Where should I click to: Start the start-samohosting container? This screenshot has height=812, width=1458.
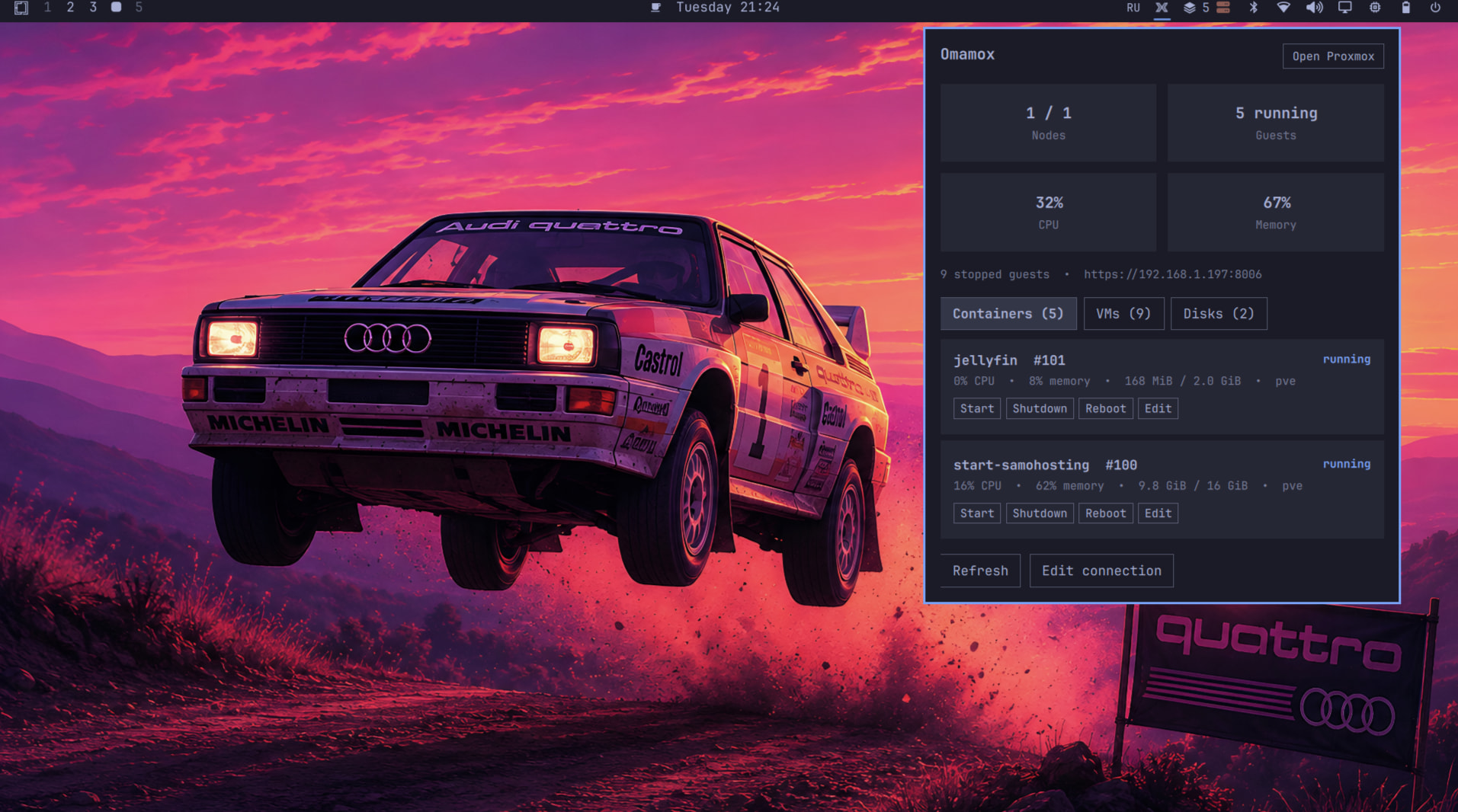coord(977,513)
